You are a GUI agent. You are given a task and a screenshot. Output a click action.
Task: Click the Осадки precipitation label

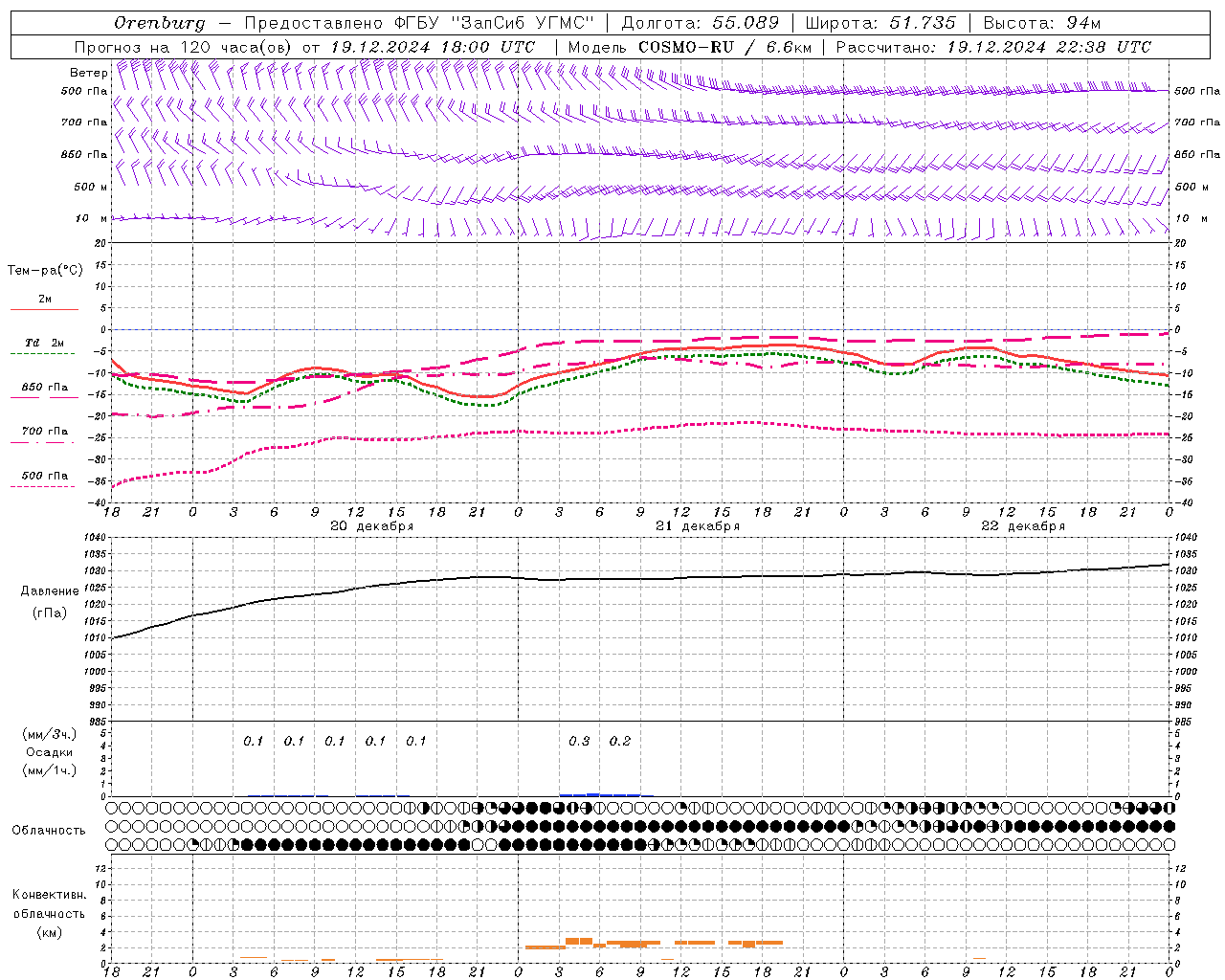[49, 752]
